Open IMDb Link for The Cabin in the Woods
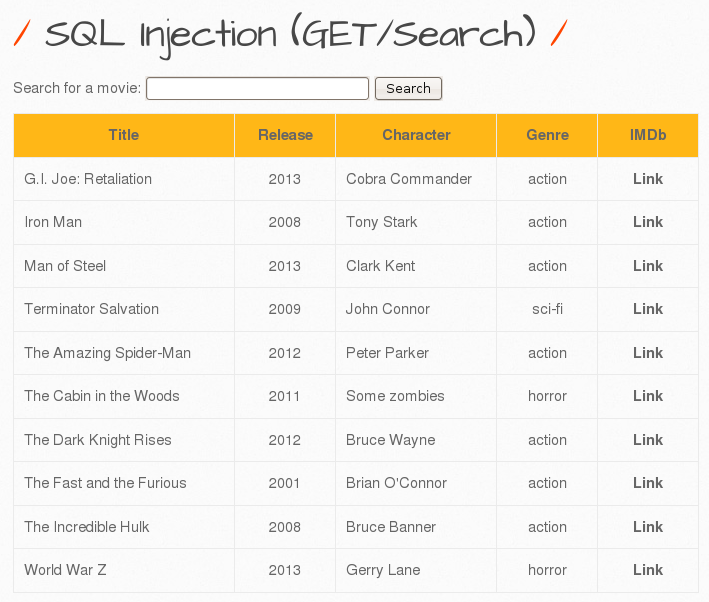This screenshot has height=602, width=709. pos(648,396)
